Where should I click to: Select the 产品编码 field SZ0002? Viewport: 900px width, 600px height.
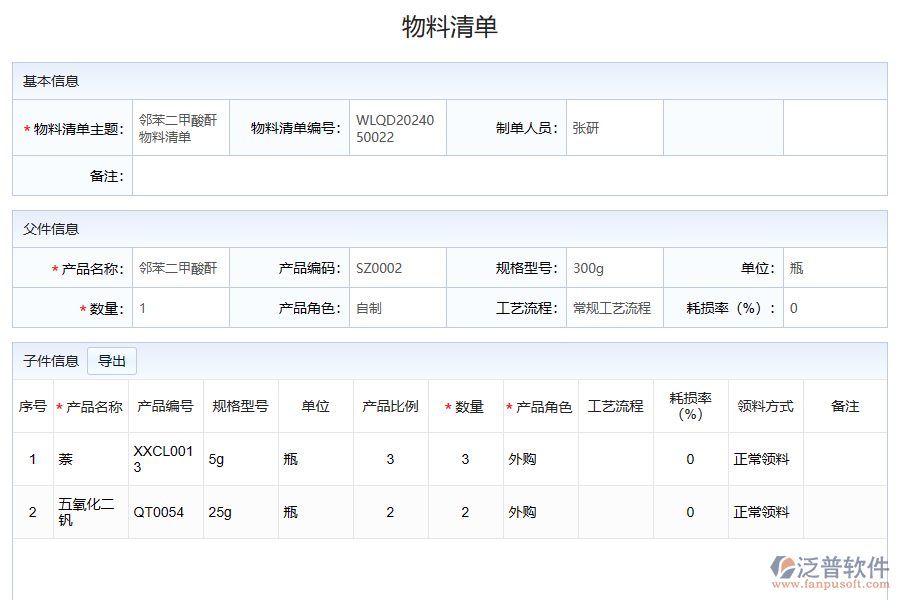[x=397, y=268]
